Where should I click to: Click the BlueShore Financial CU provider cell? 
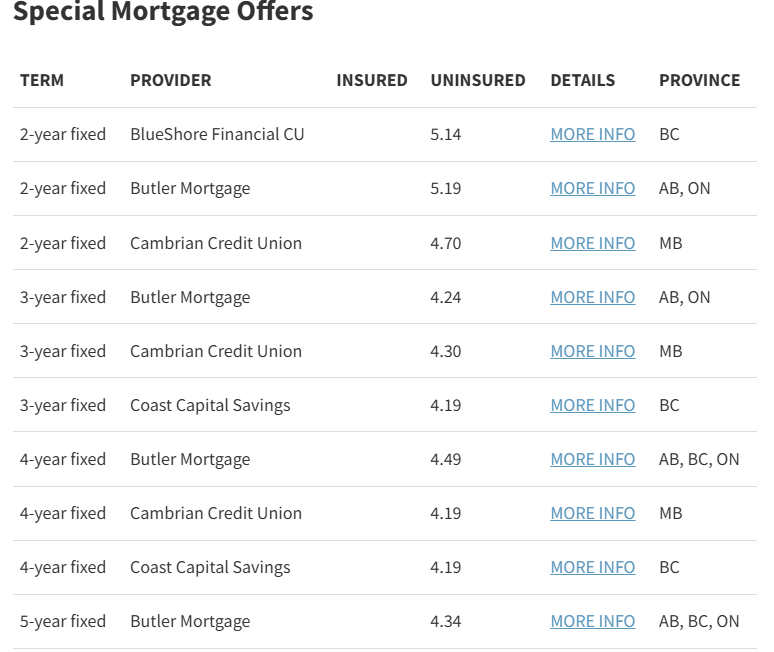click(217, 134)
